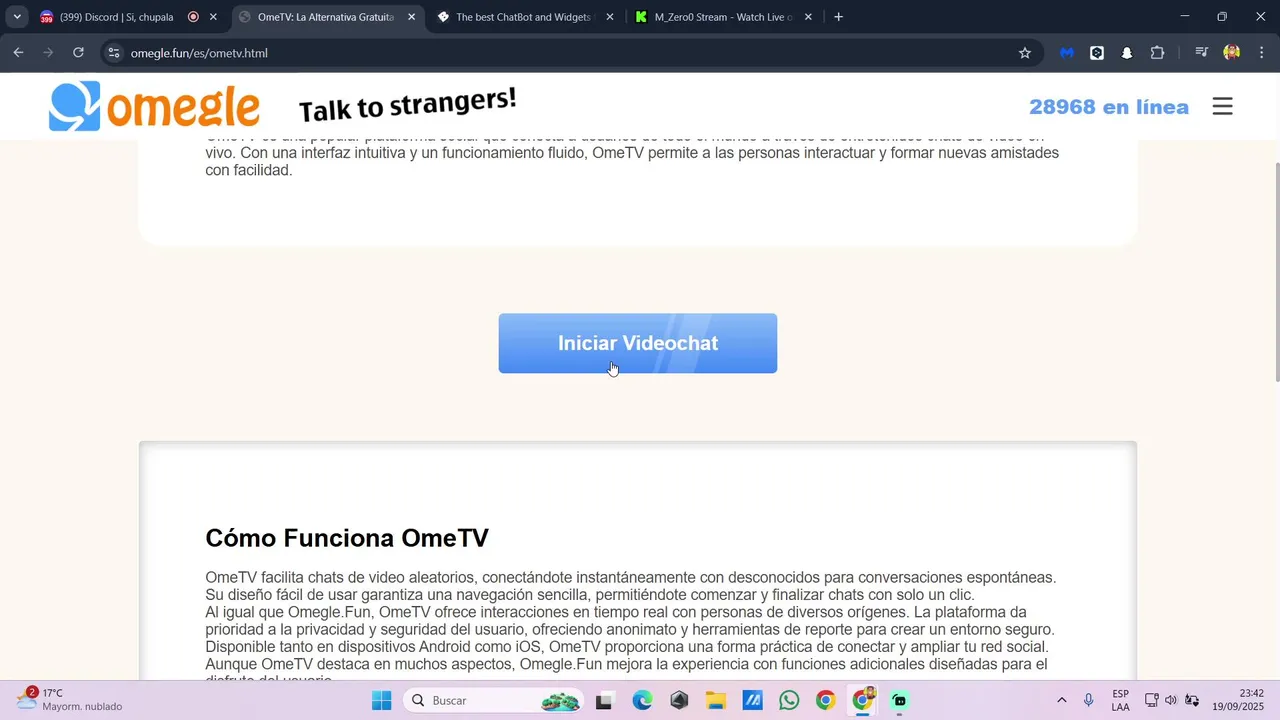1280x720 pixels.
Task: Click the 'Talk to strangers!' tagline
Action: click(408, 104)
